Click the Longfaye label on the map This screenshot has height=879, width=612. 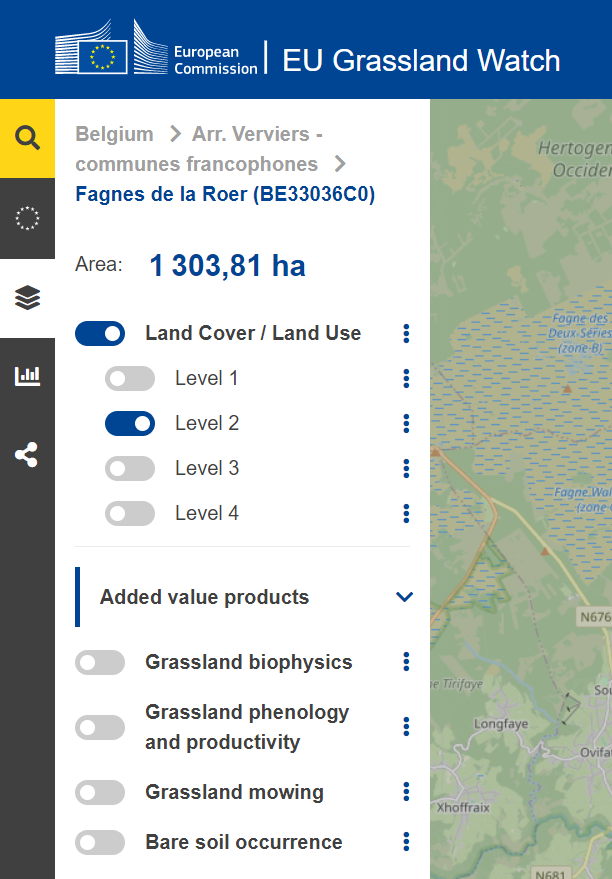499,724
